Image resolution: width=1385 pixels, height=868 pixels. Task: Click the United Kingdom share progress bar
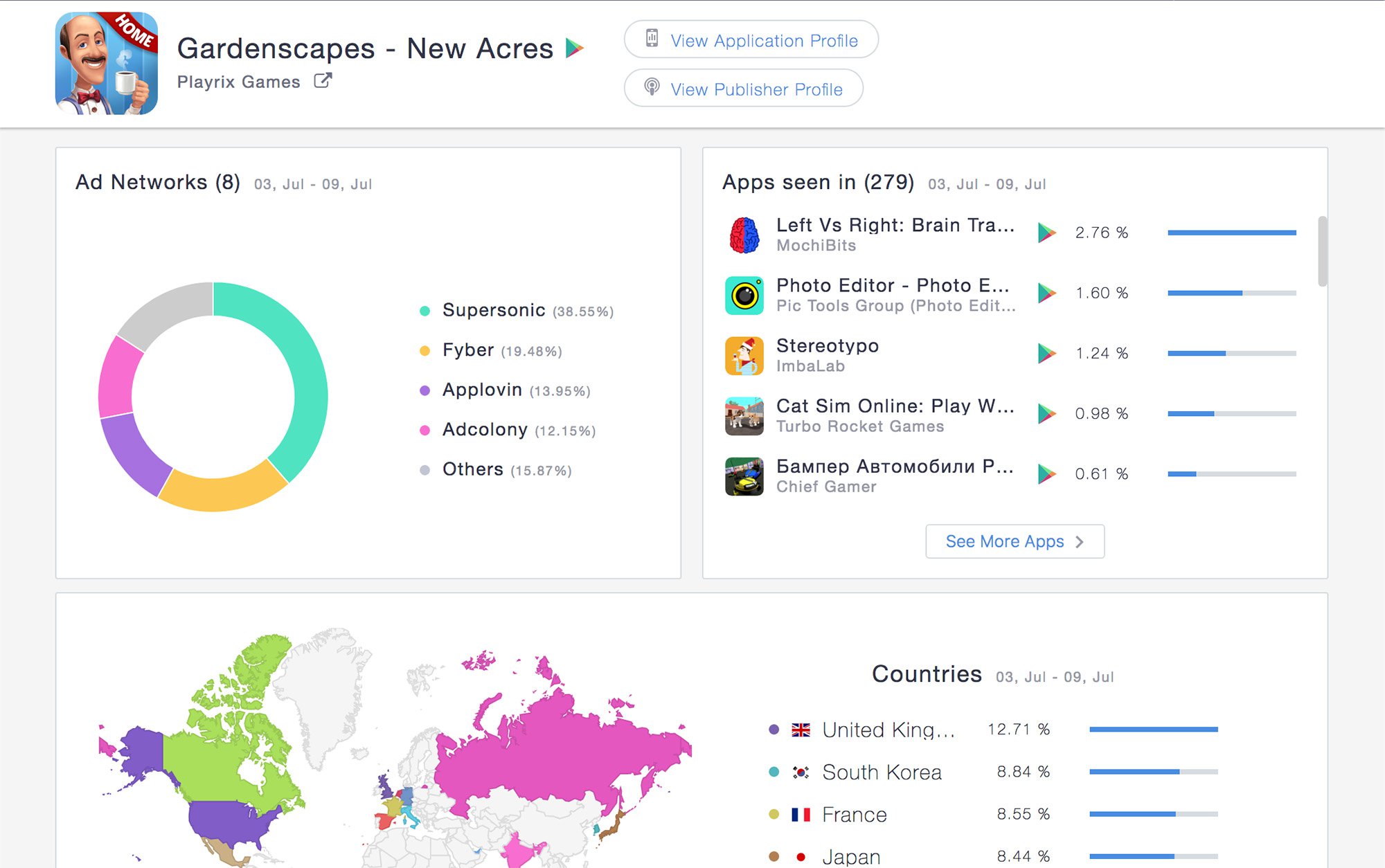click(x=1154, y=729)
